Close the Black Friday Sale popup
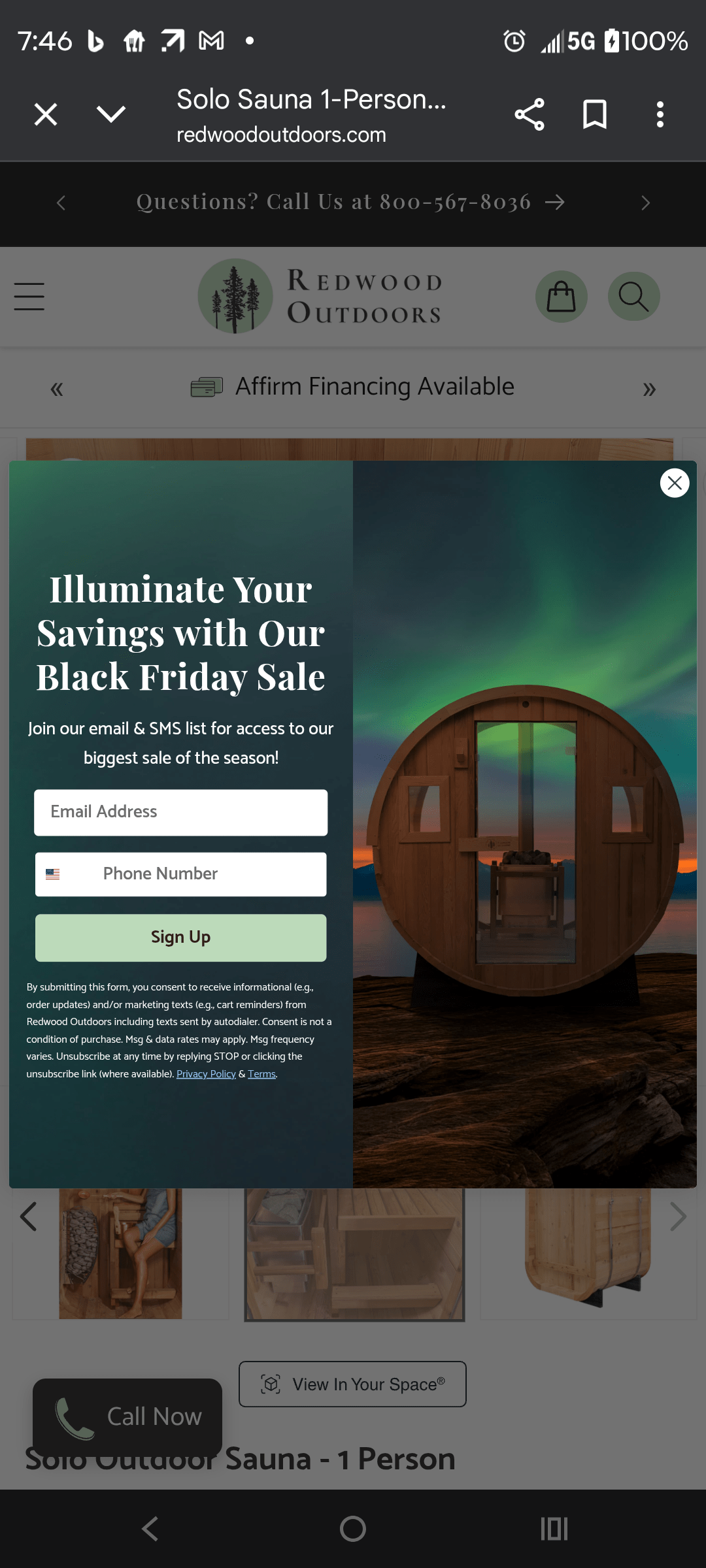 point(675,483)
